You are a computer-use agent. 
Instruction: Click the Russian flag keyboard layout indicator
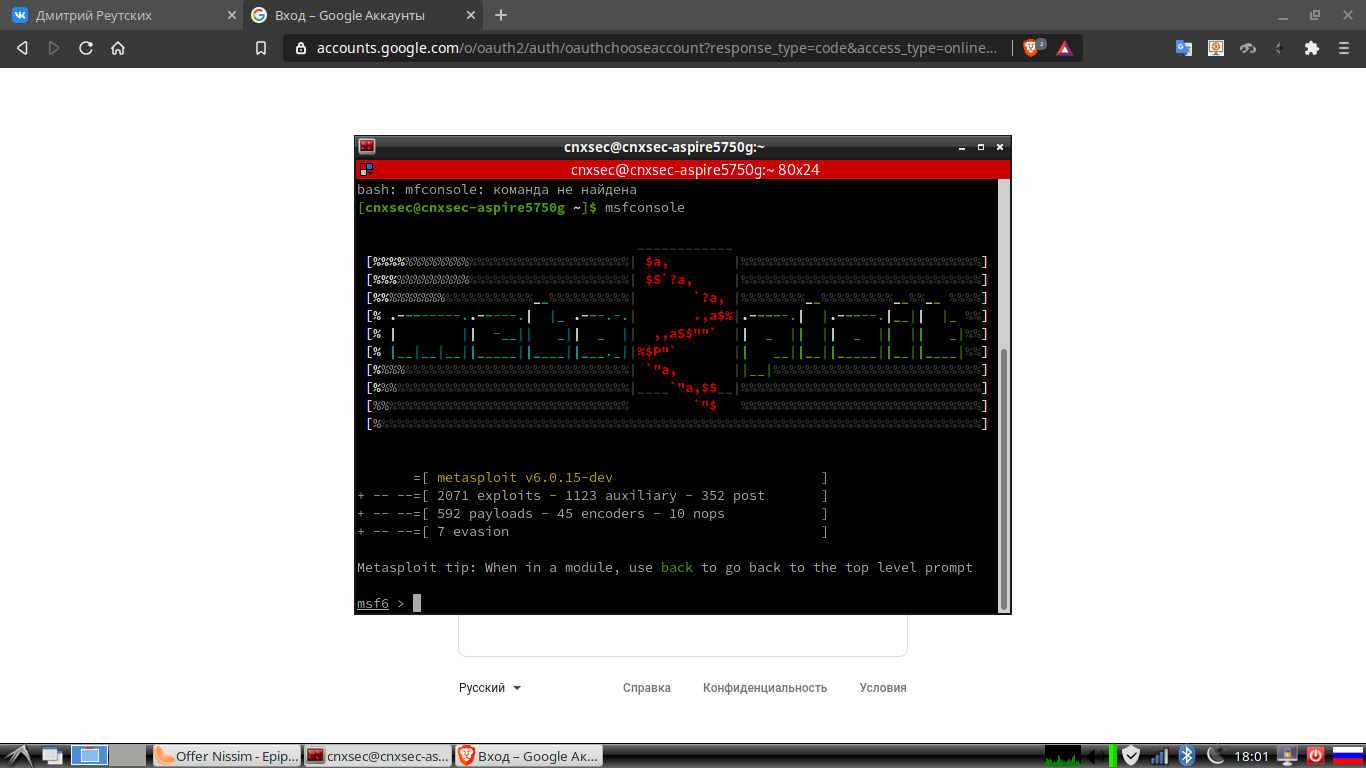click(x=1348, y=756)
